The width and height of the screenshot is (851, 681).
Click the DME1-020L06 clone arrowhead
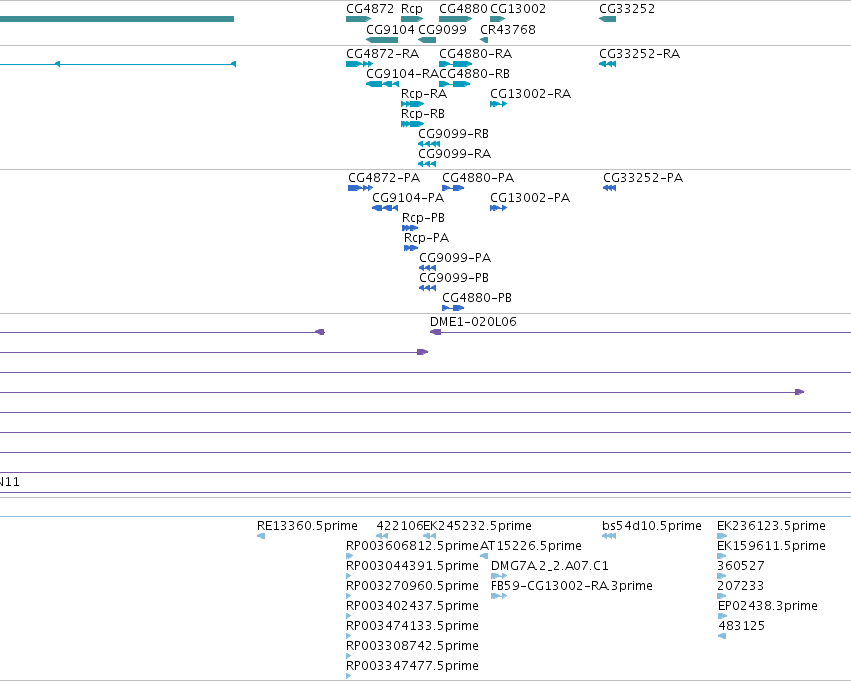(435, 332)
